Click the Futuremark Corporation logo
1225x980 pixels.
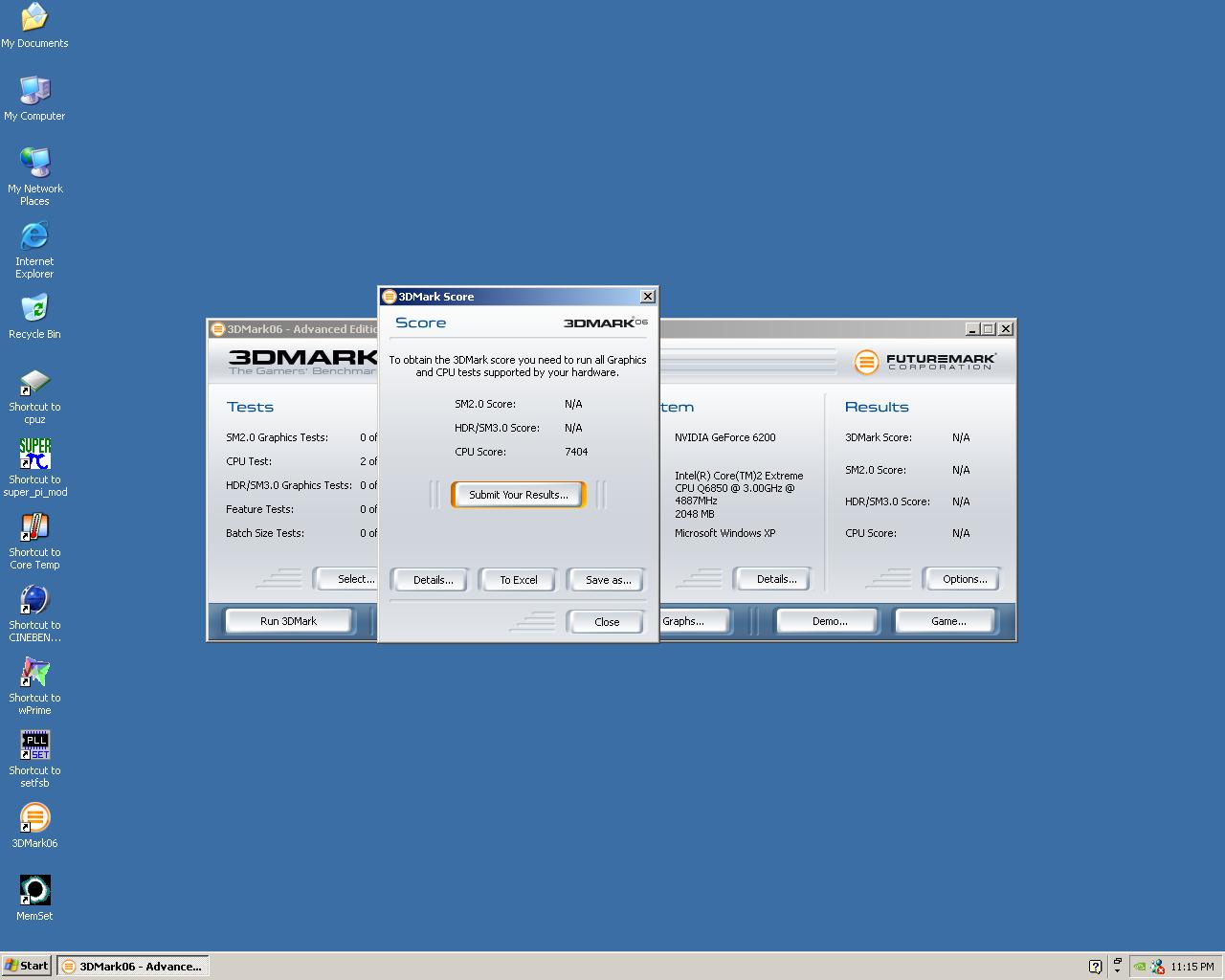(924, 362)
